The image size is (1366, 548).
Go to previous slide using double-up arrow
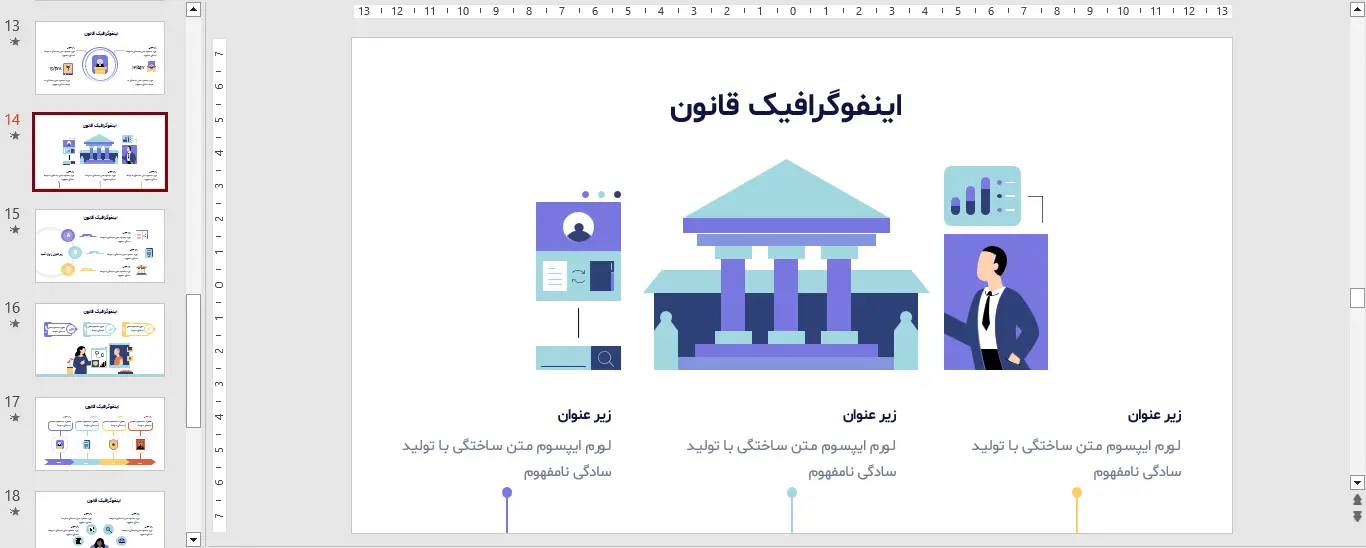tap(1357, 500)
